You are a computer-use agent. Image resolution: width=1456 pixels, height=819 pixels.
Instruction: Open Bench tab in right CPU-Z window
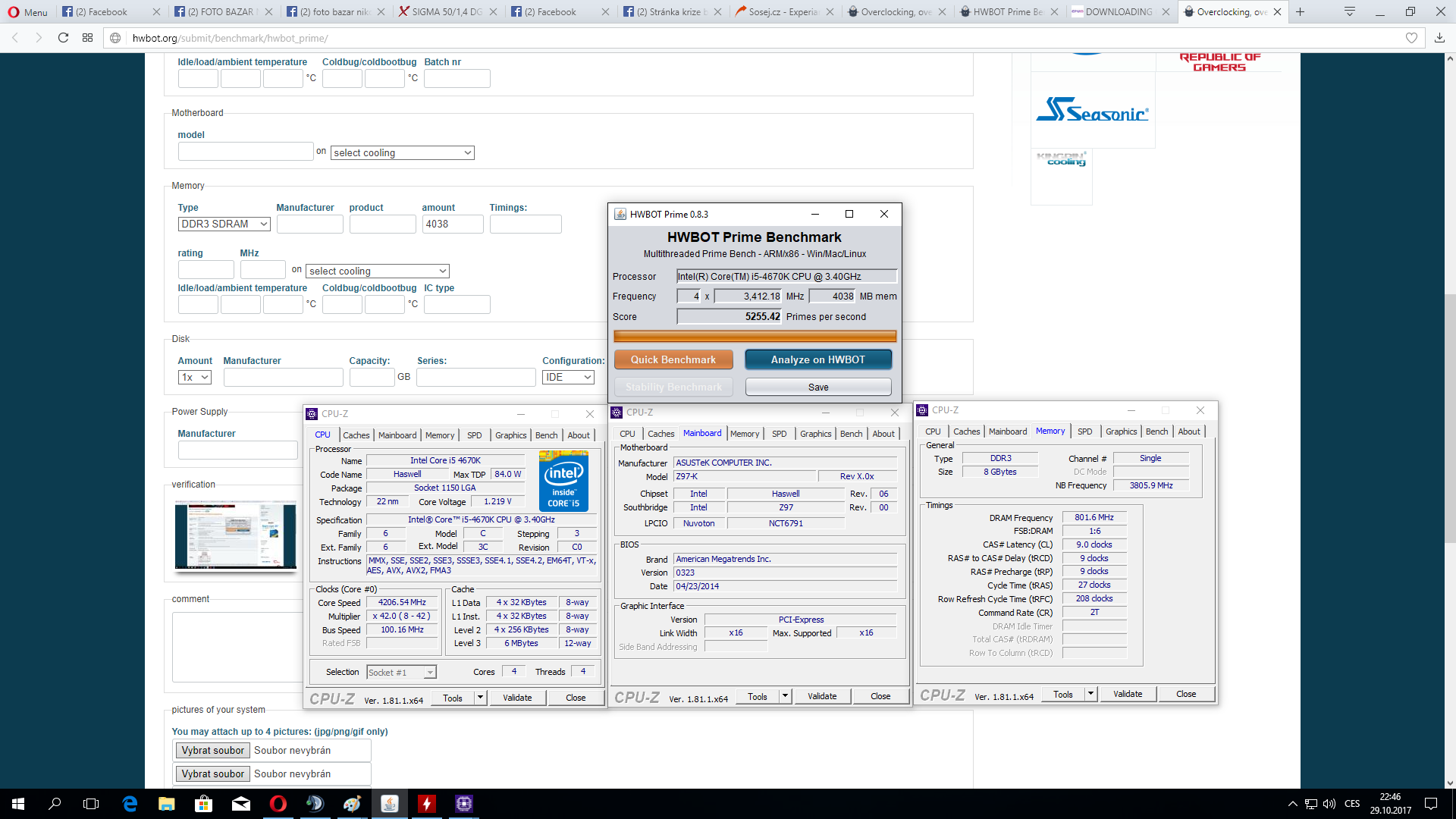click(1156, 431)
